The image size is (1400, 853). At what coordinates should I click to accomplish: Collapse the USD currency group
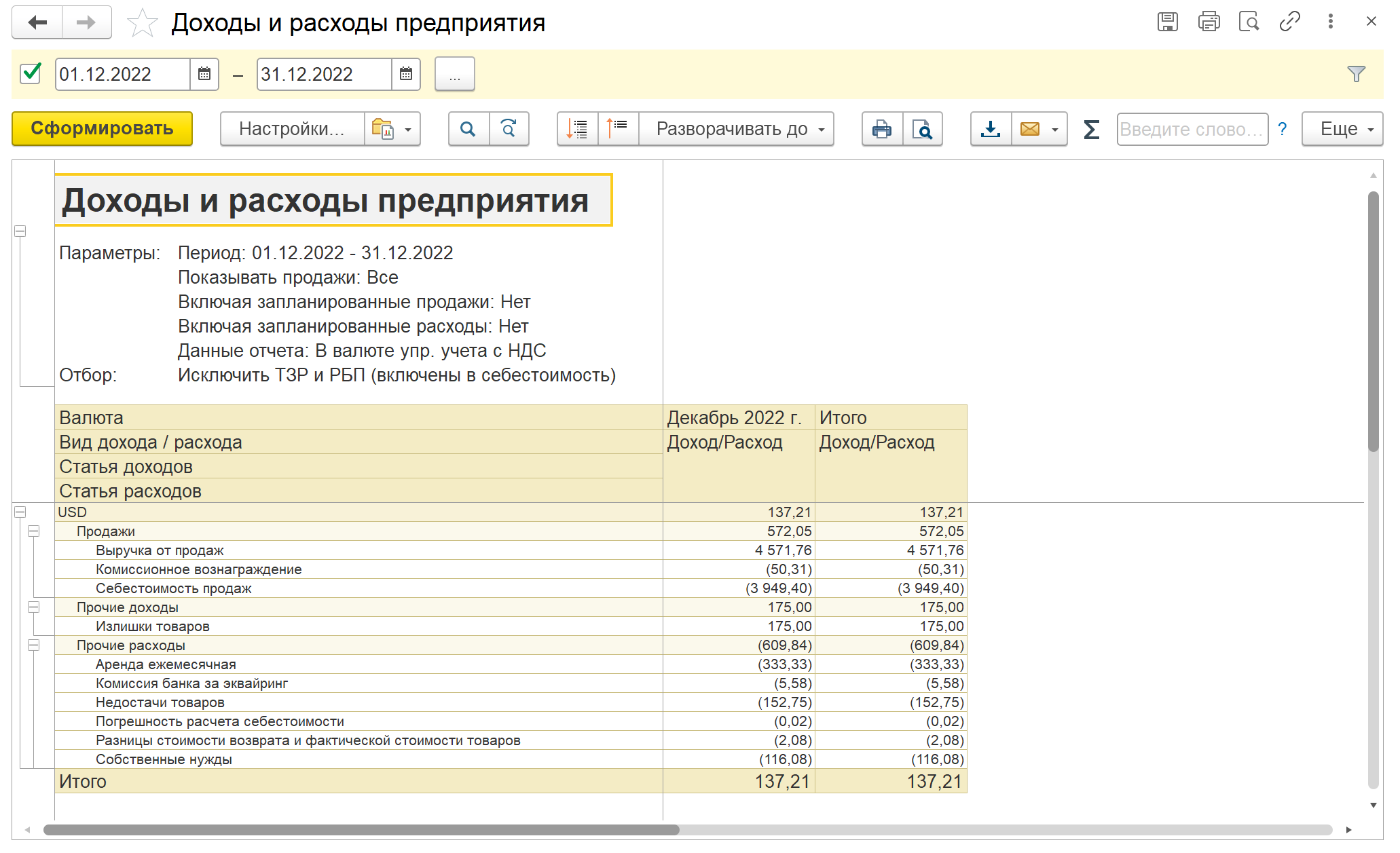tap(20, 512)
